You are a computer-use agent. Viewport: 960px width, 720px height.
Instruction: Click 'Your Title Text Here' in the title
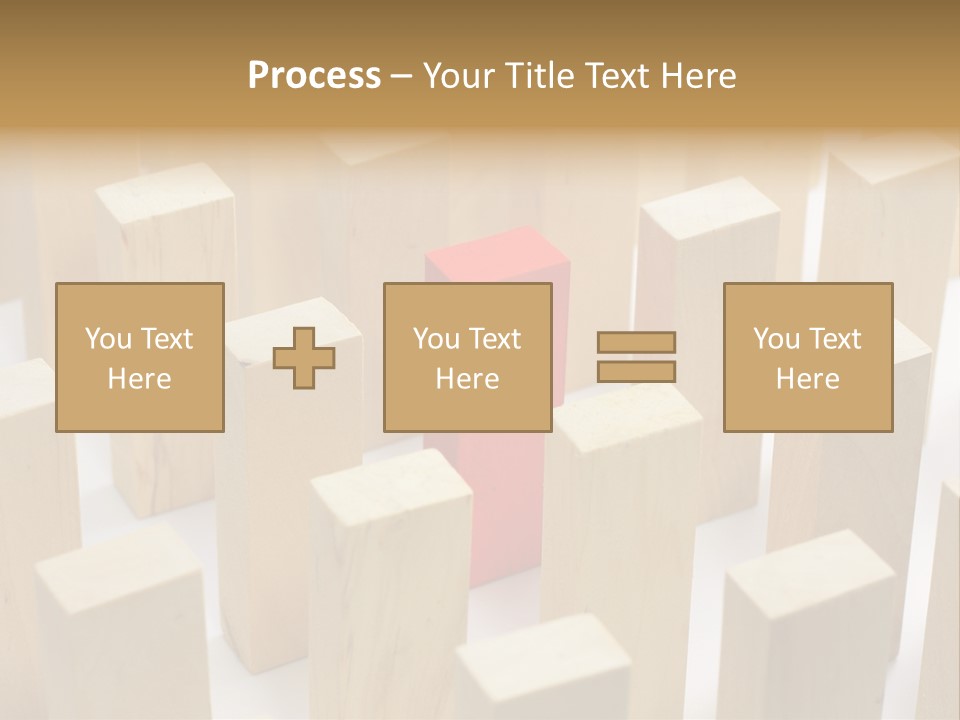click(579, 75)
